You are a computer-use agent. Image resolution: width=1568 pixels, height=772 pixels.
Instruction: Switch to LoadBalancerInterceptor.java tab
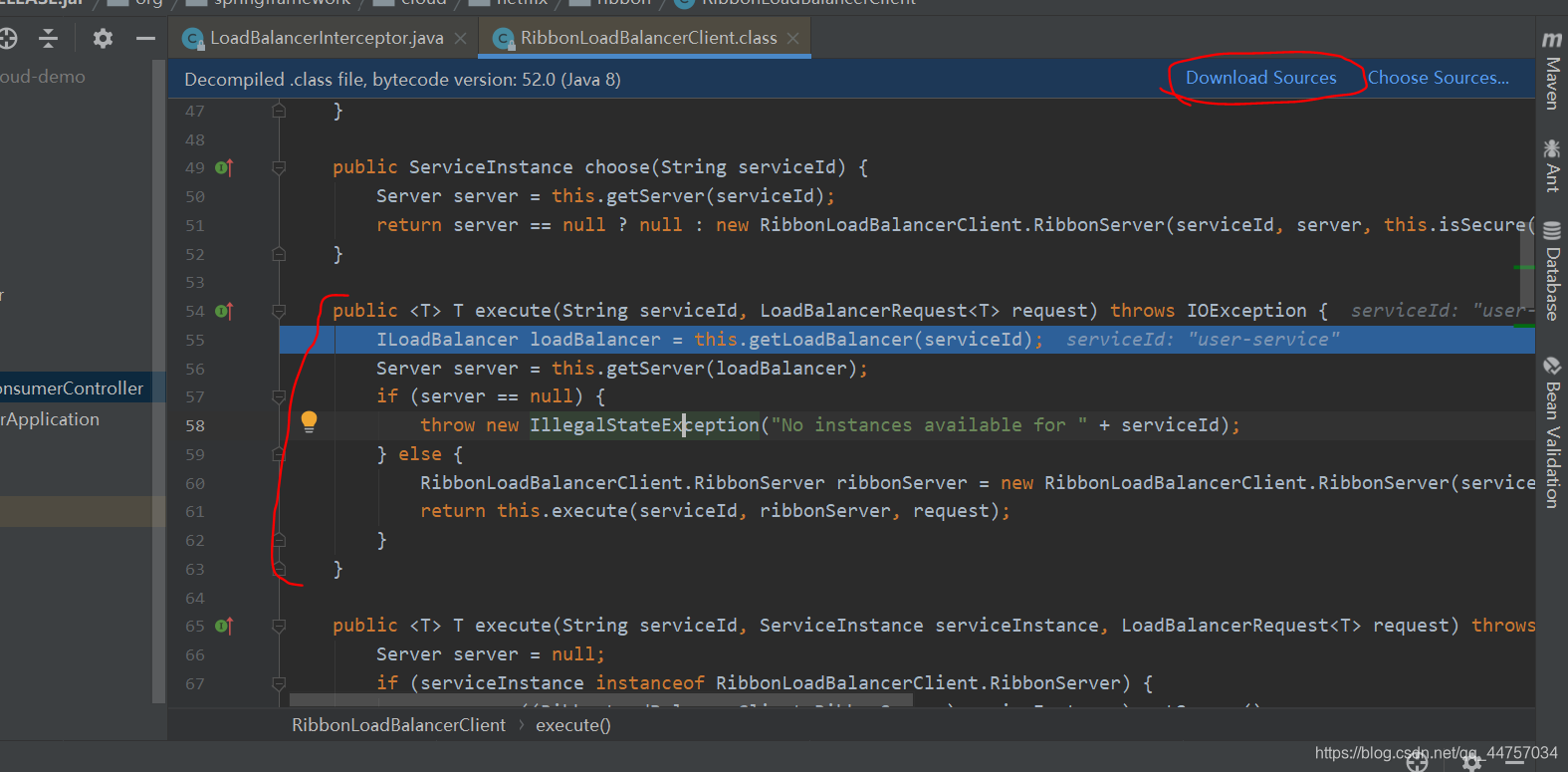(x=327, y=38)
